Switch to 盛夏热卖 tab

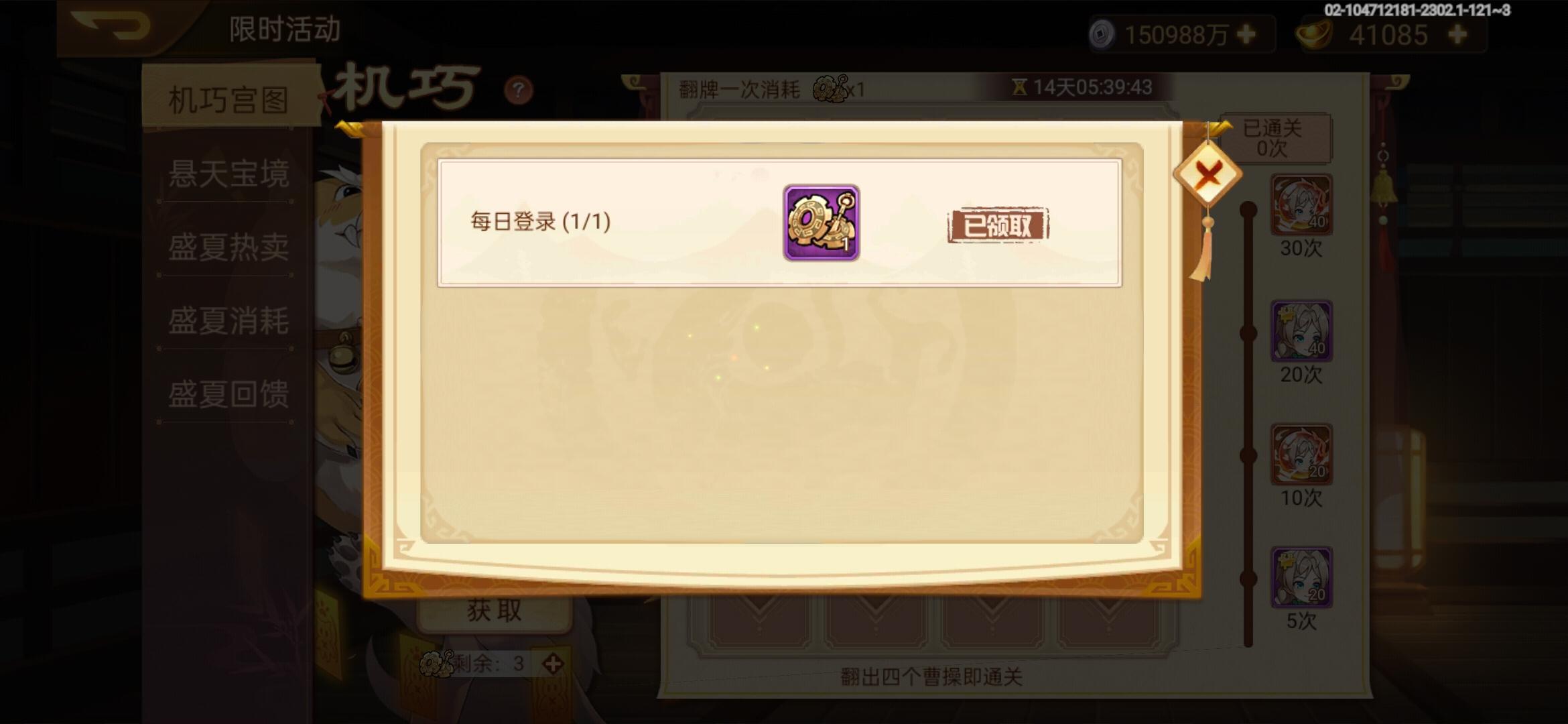coord(228,247)
